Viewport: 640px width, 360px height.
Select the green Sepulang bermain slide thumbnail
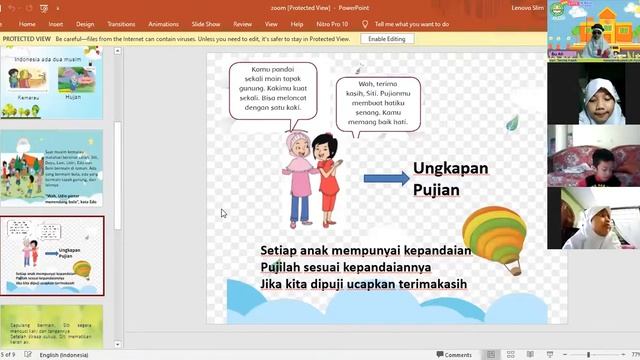click(51, 327)
